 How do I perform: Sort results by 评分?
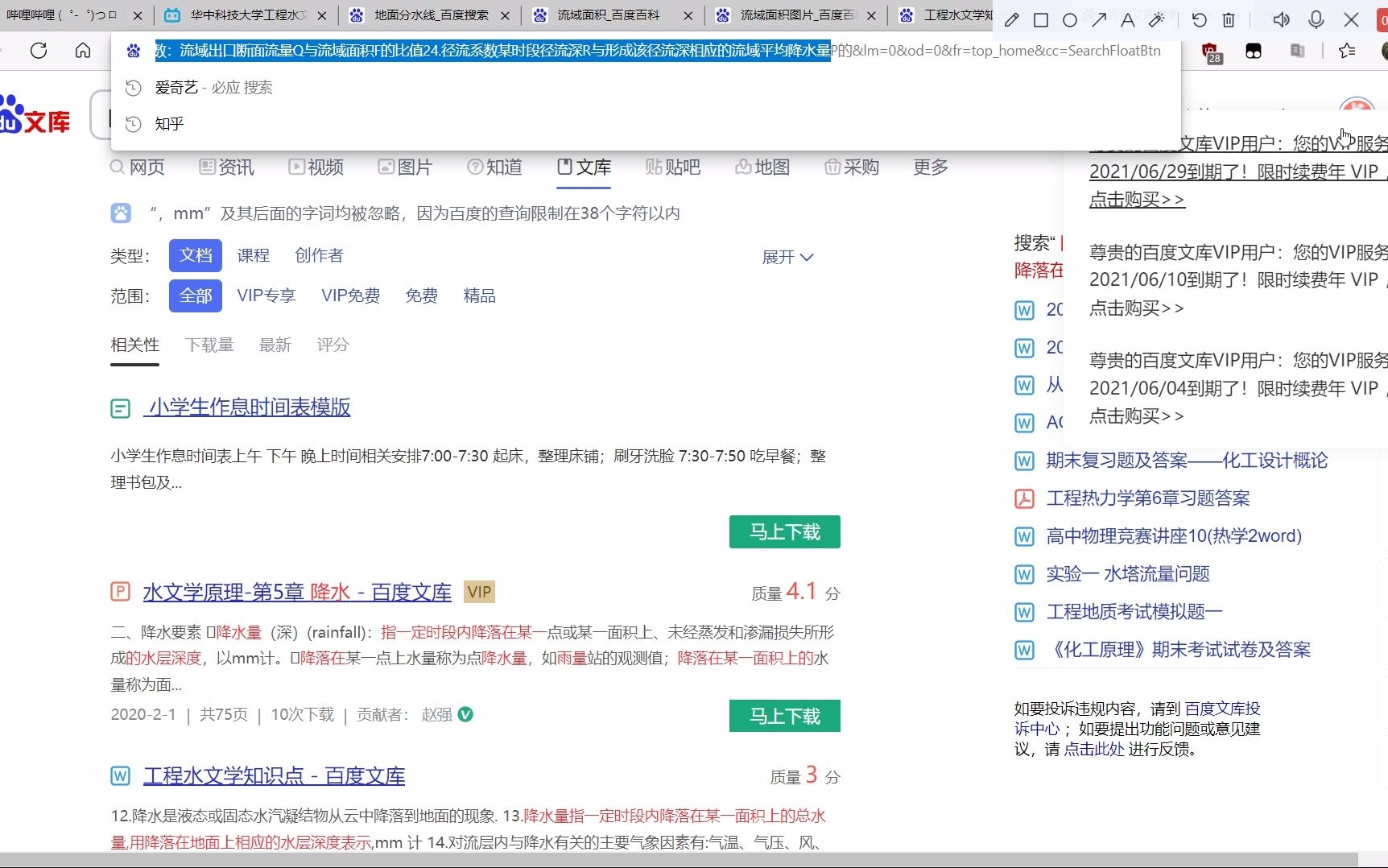coord(333,345)
